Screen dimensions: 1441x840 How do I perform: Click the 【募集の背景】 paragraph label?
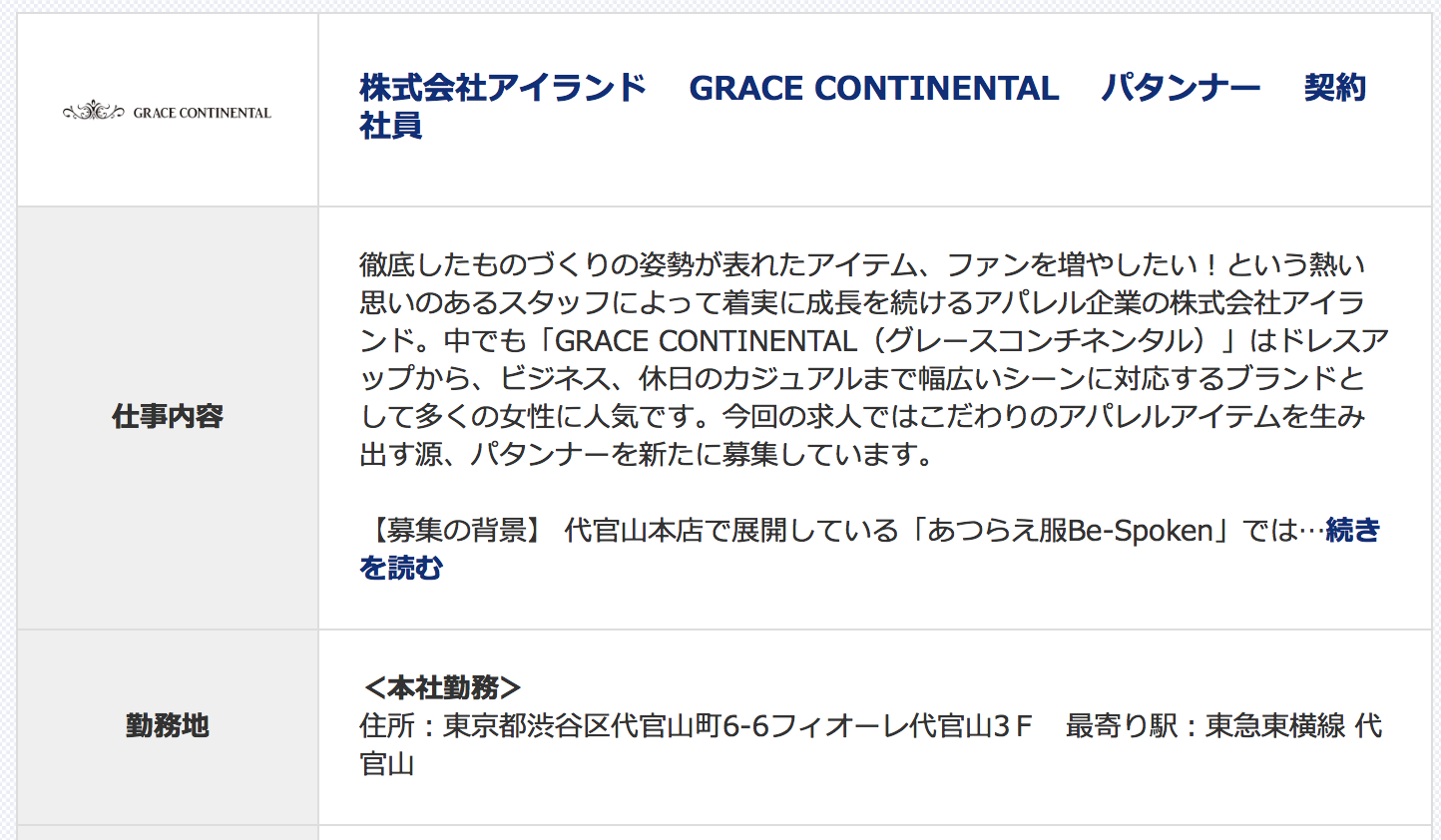pos(454,530)
